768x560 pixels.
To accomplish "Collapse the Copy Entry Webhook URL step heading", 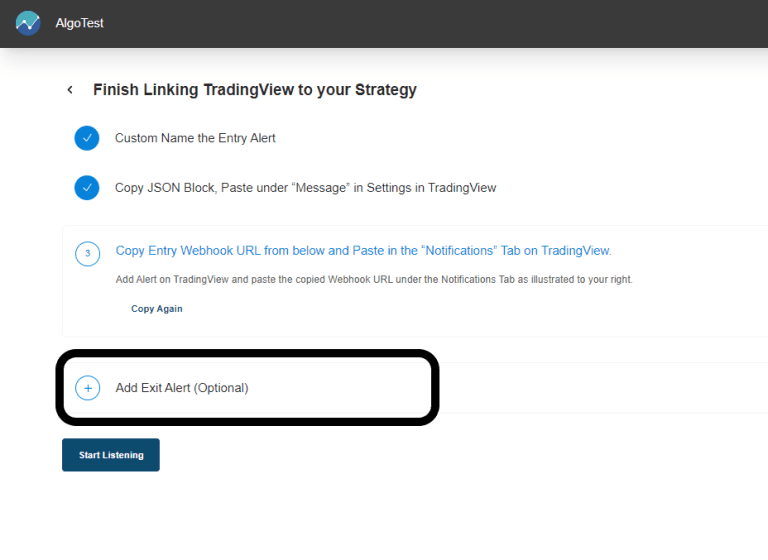I will (x=363, y=250).
